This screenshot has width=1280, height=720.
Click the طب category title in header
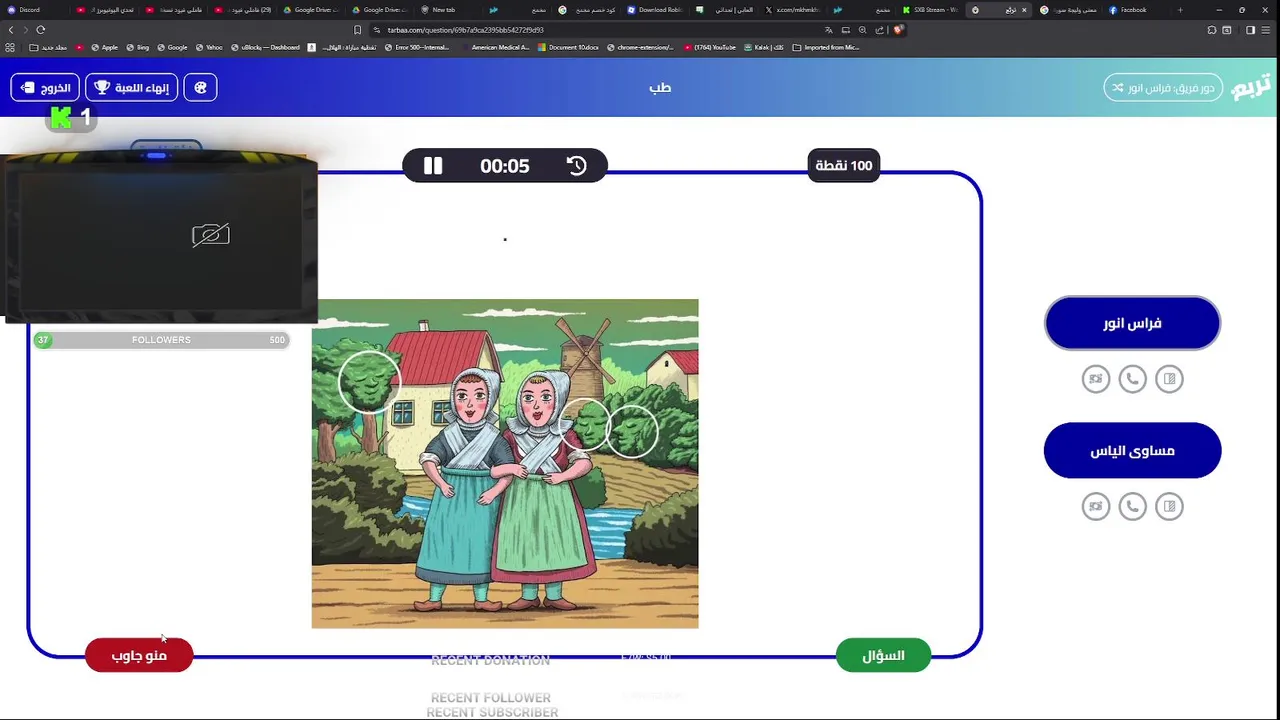659,87
